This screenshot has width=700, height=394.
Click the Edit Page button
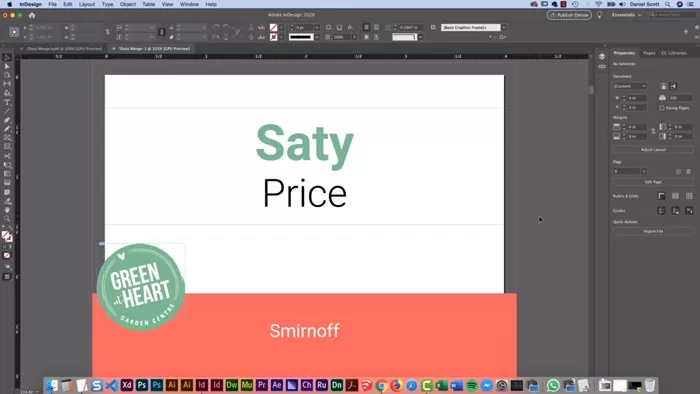point(653,182)
